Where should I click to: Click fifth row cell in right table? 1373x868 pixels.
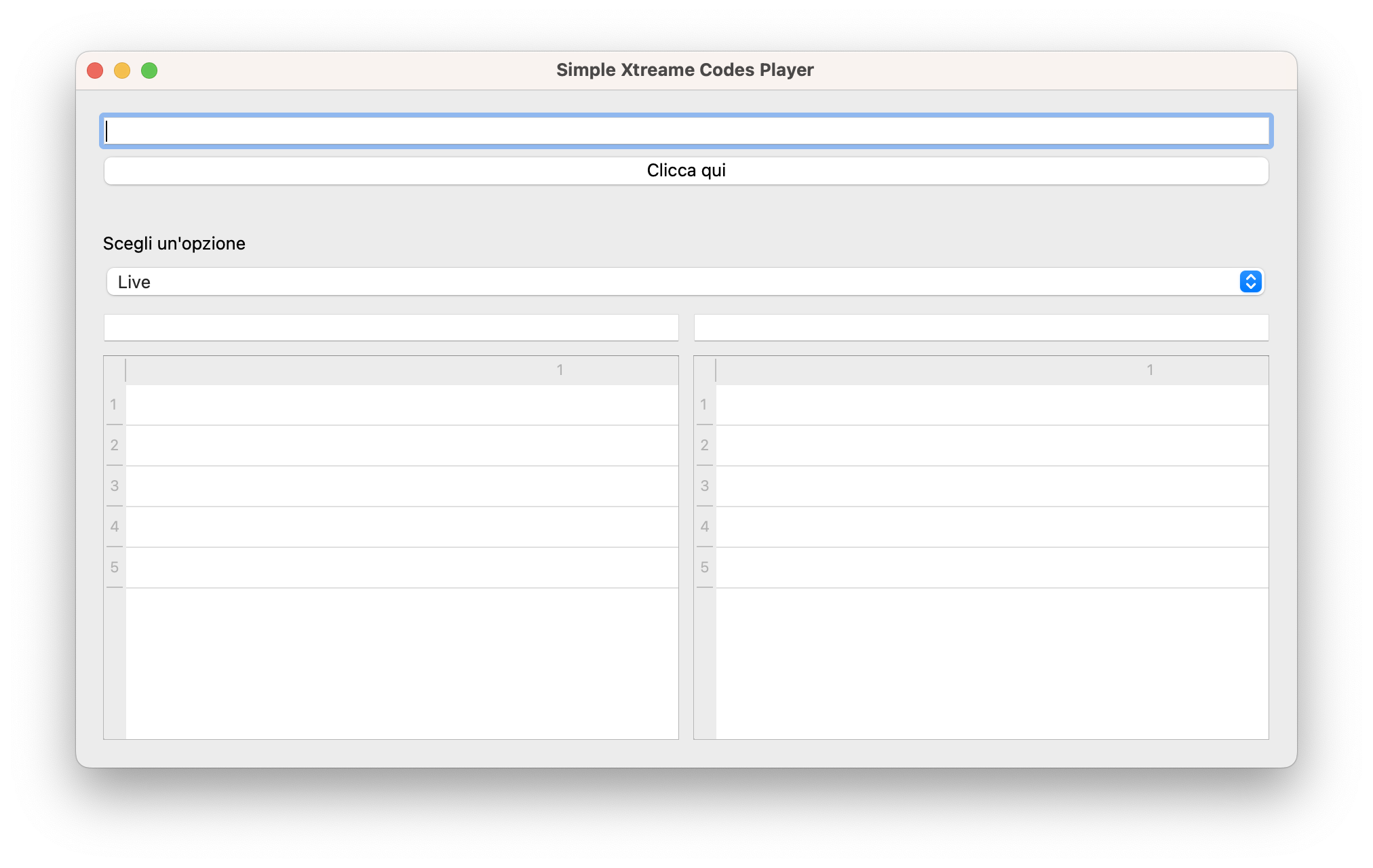coord(992,568)
